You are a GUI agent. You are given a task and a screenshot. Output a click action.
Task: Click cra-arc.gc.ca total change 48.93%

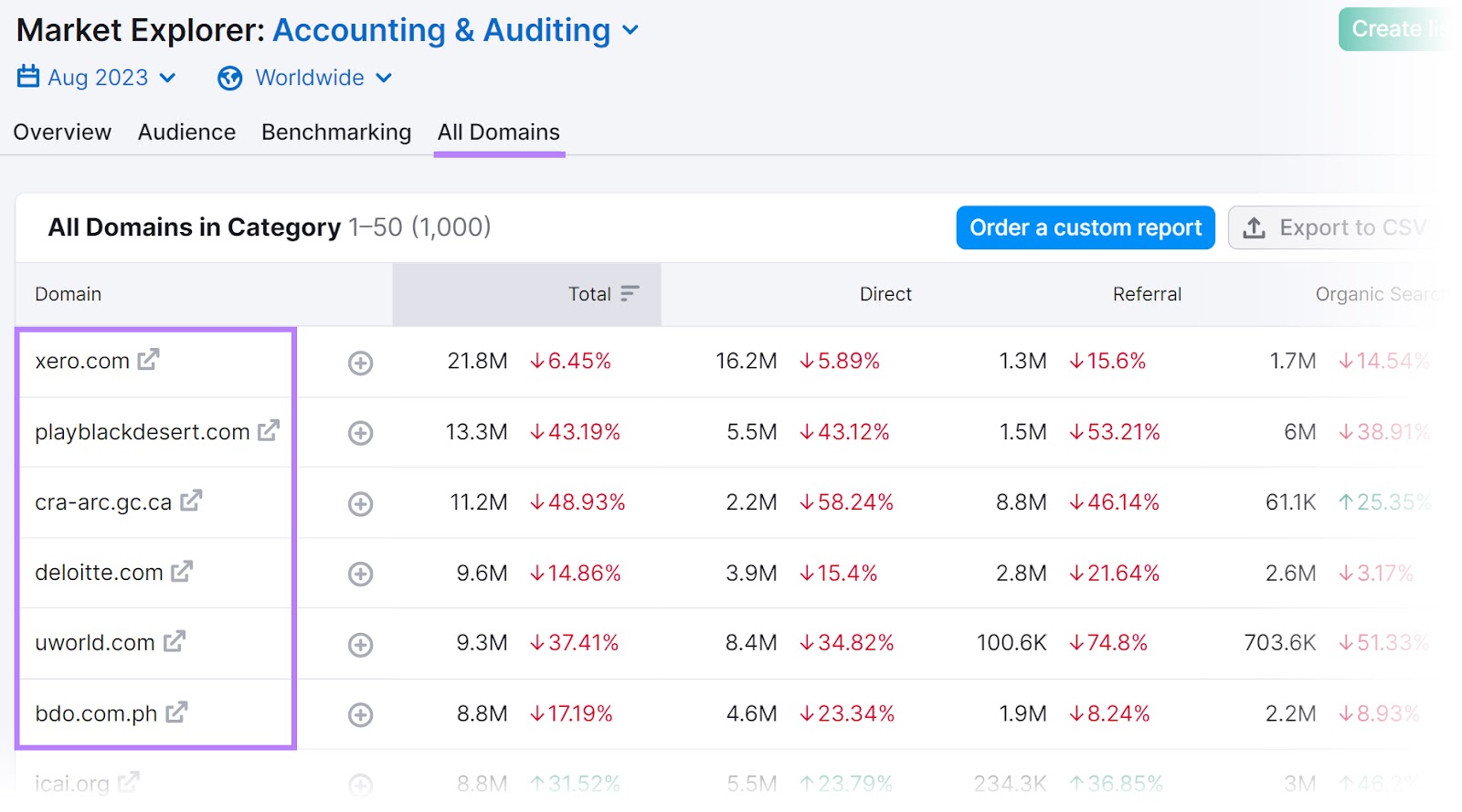577,501
